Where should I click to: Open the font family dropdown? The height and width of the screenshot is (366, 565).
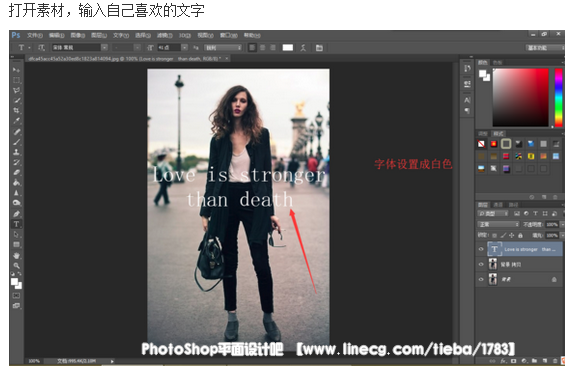point(104,48)
